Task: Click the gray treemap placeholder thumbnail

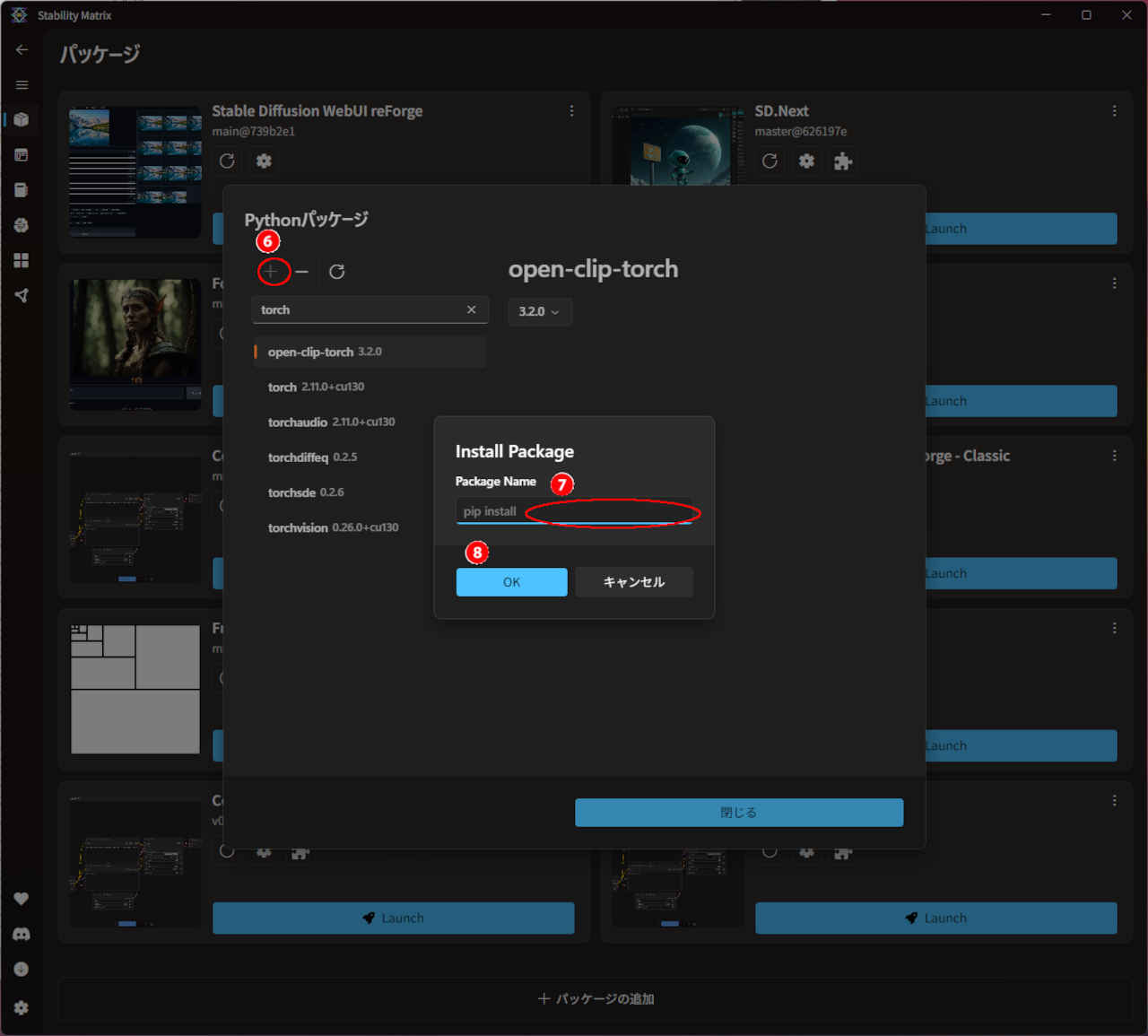Action: click(135, 689)
